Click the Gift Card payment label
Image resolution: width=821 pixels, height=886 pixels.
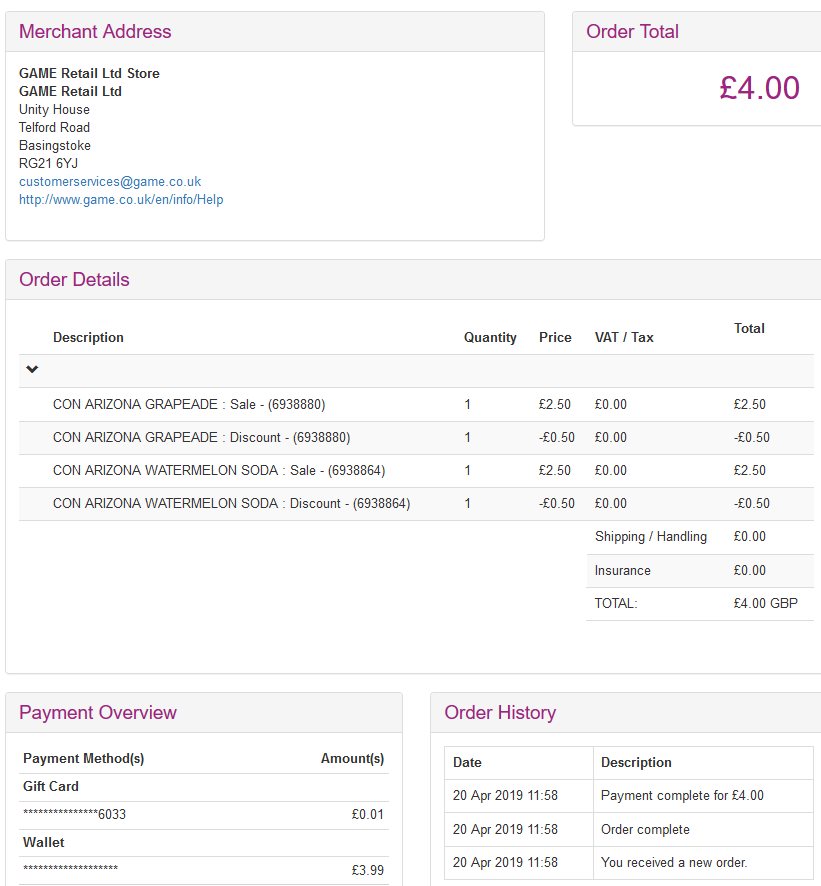(x=51, y=786)
